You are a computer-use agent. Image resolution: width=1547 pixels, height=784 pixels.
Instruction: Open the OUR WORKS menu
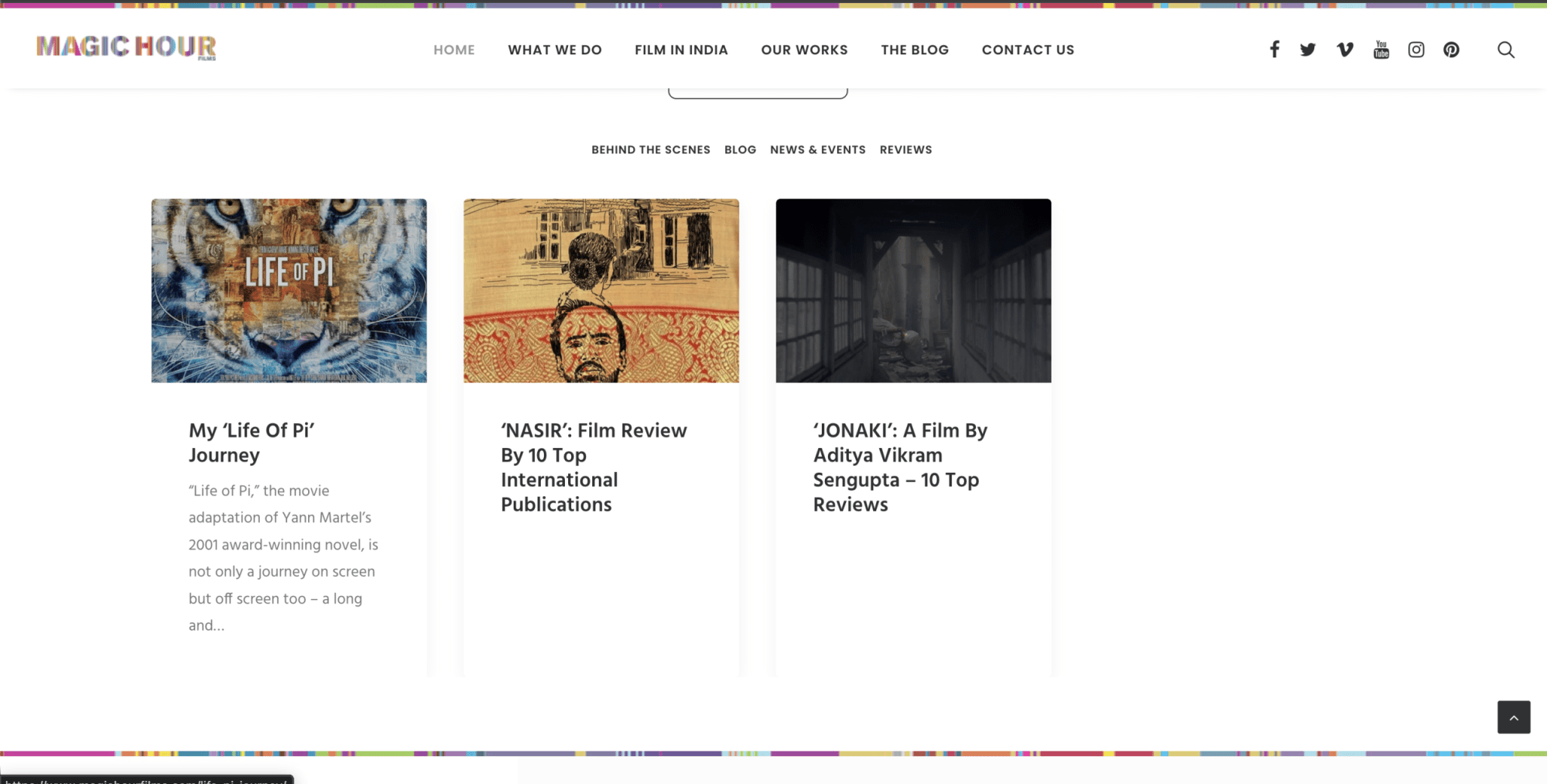804,50
